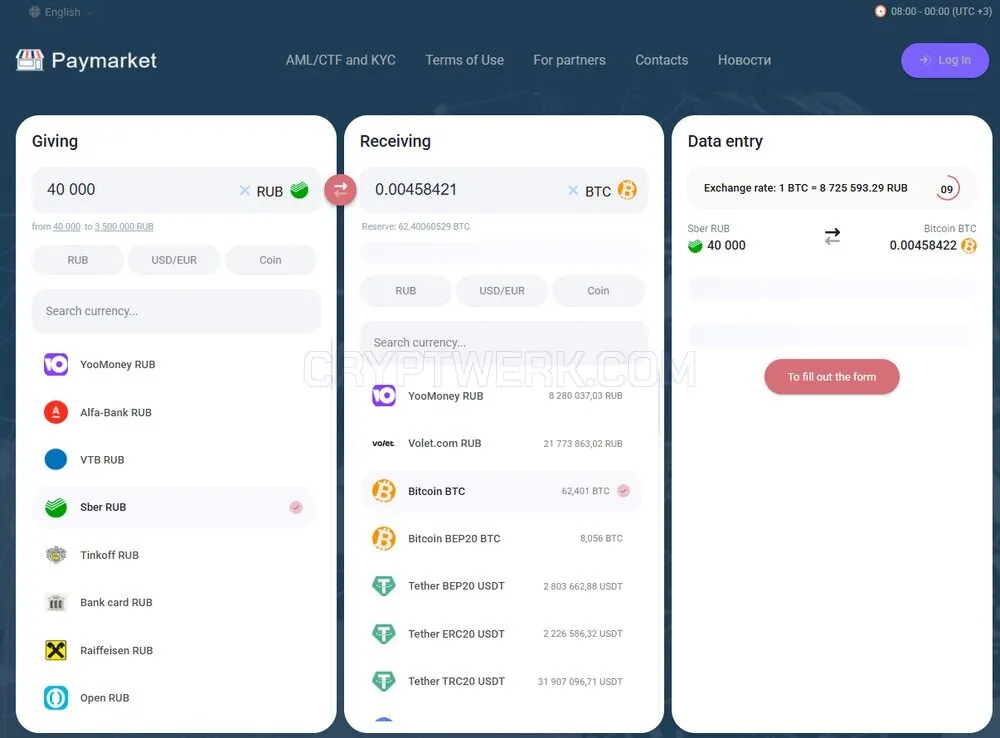Click the Bitcoin BTC orange icon in list

[x=383, y=491]
